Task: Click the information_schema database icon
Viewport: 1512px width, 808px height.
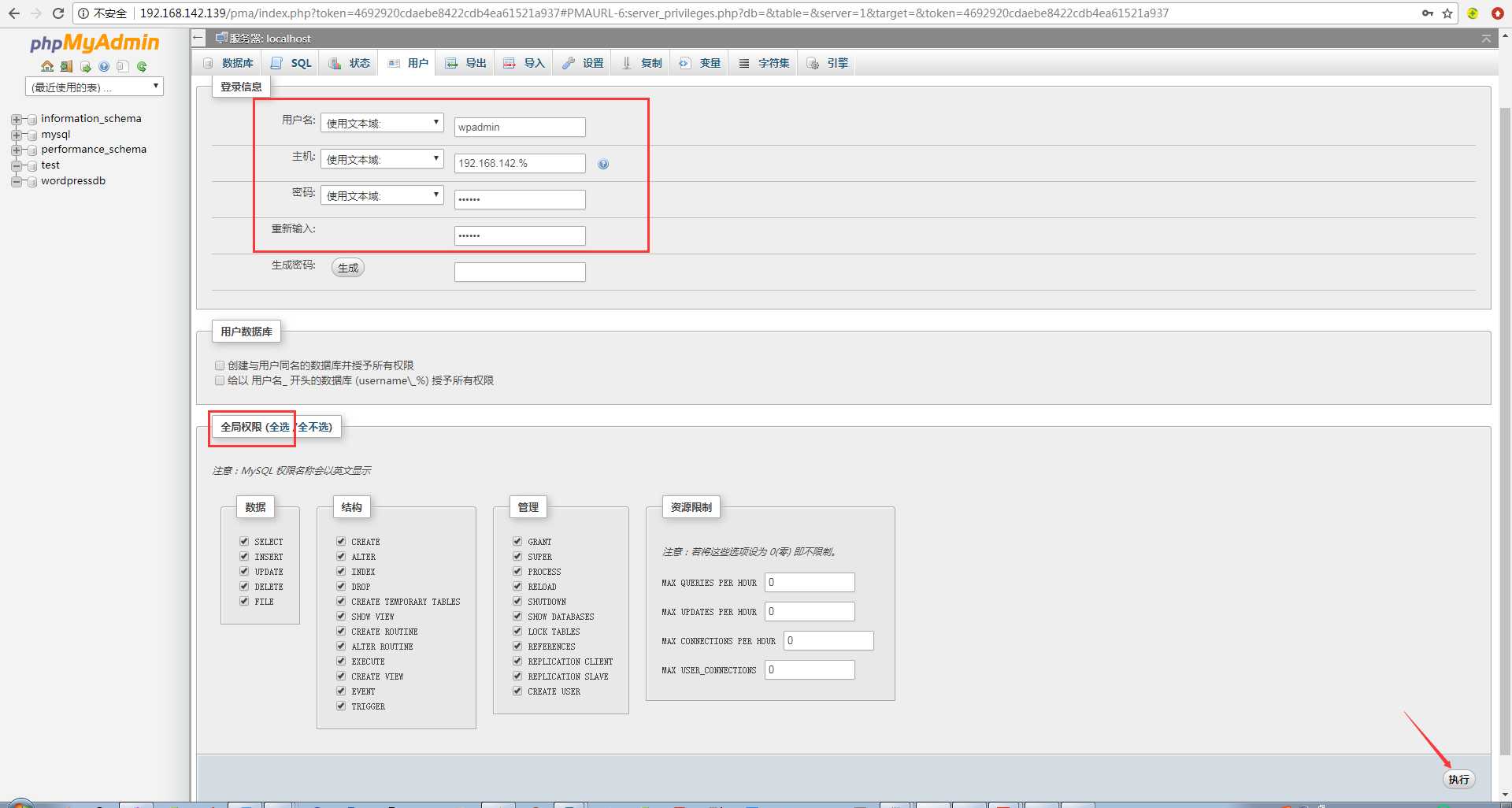Action: pos(32,120)
